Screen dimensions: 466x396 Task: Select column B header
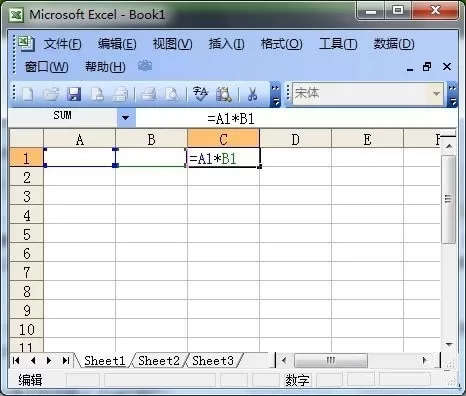click(x=151, y=139)
